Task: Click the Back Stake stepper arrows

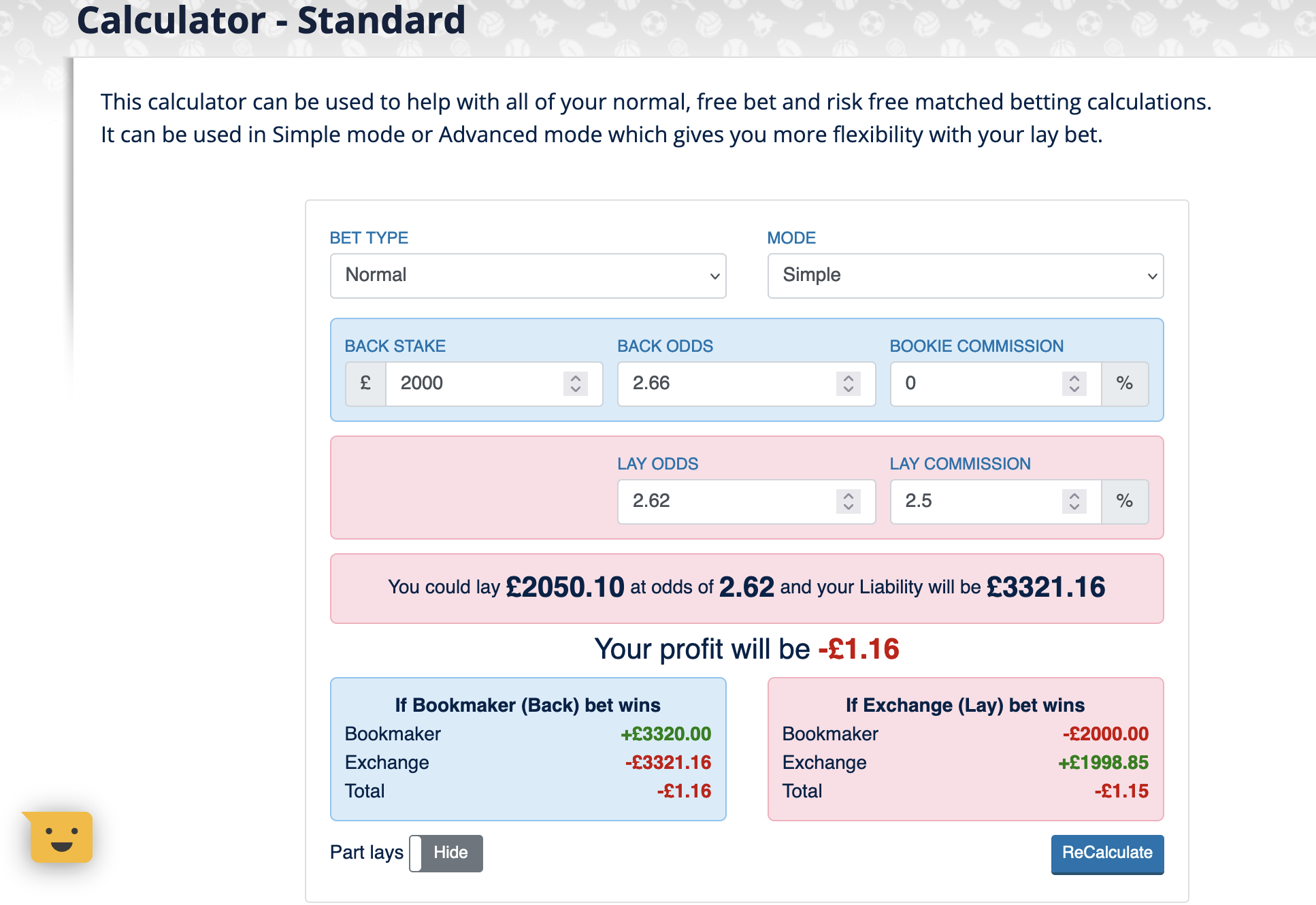Action: pyautogui.click(x=575, y=384)
